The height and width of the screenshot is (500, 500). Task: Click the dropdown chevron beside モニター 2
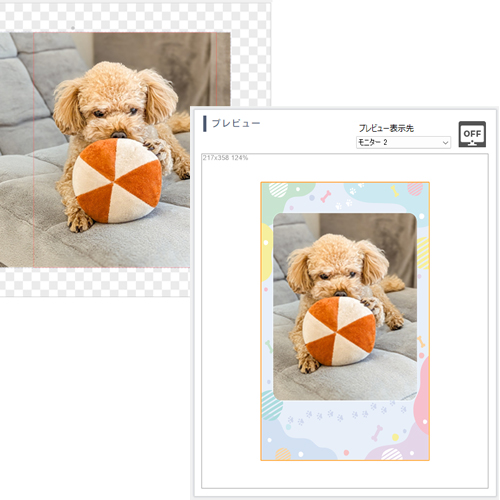point(445,143)
